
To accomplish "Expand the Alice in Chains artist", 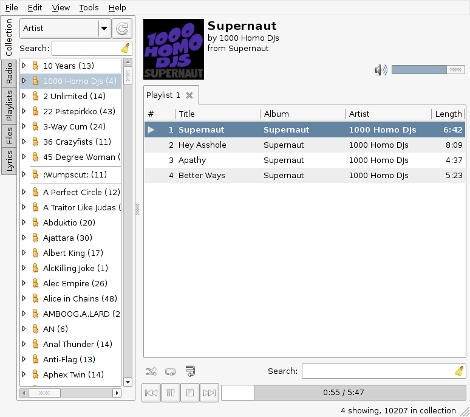I will [x=24, y=298].
